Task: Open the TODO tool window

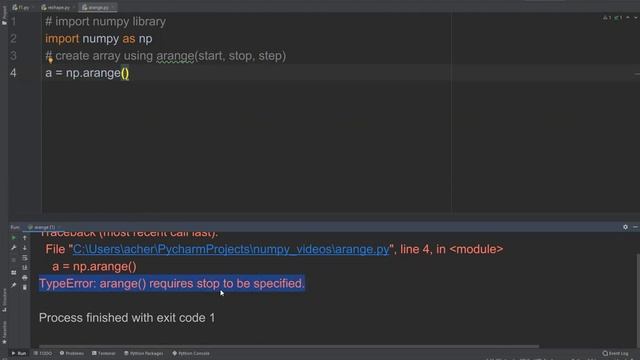Action: click(x=43, y=353)
